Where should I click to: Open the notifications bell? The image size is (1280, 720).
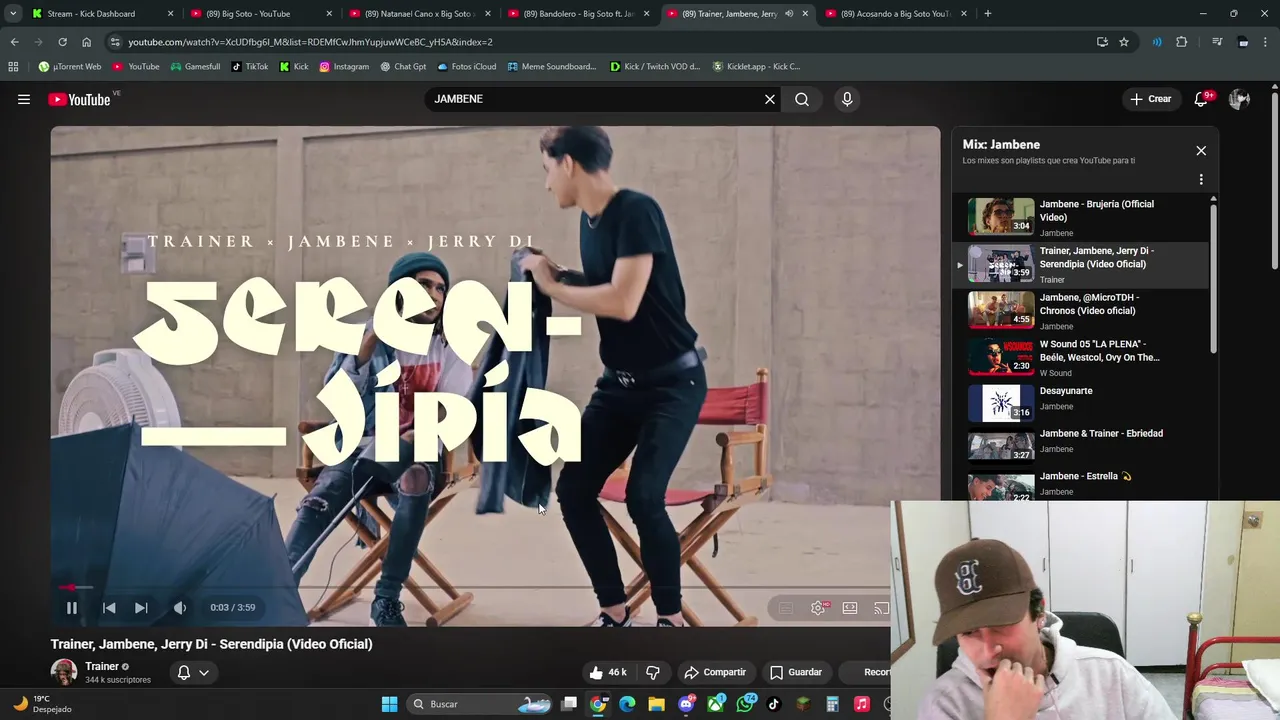pos(1202,99)
